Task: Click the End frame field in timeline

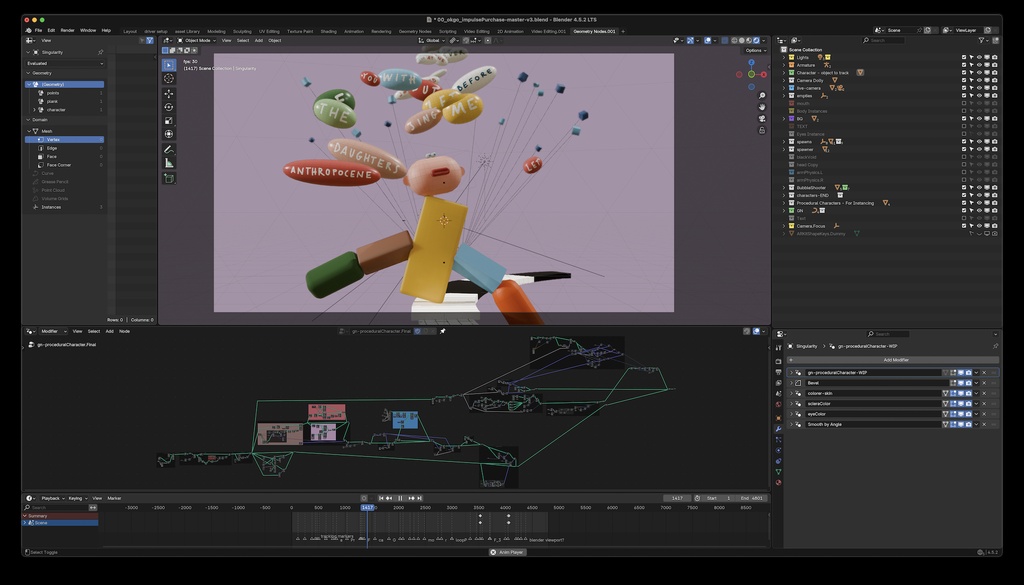Action: [750, 498]
